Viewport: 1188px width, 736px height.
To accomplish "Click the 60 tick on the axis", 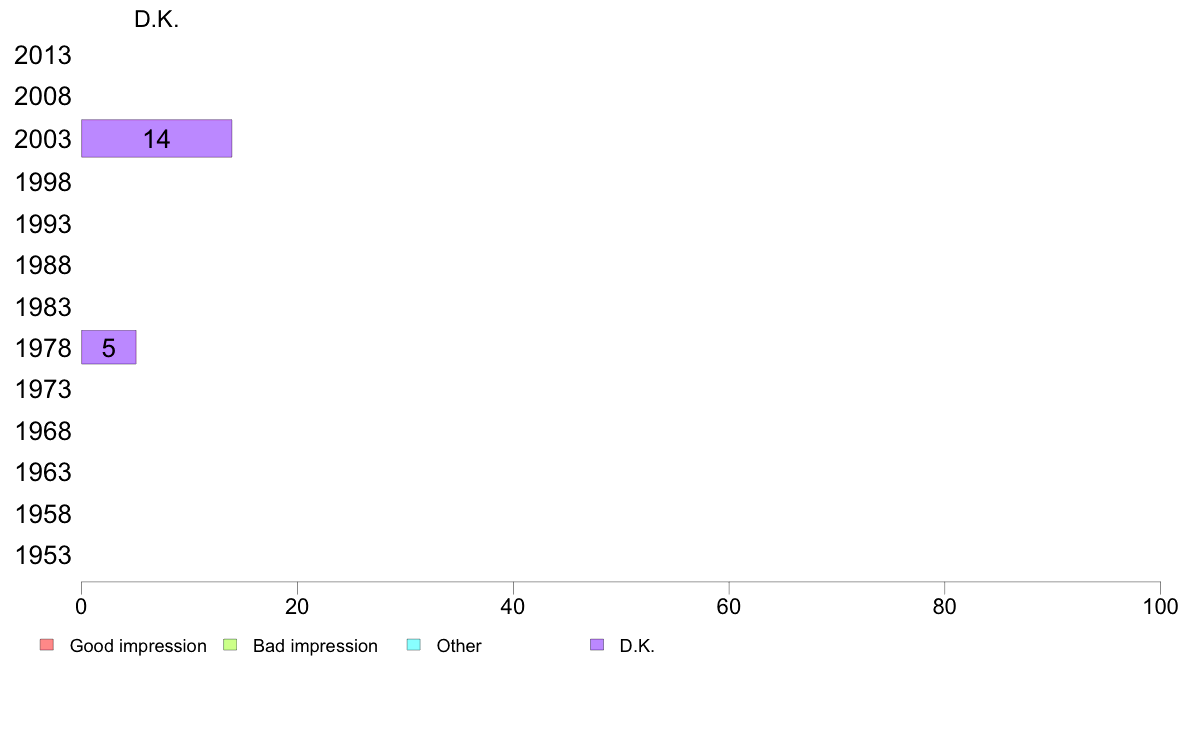I will tap(729, 606).
